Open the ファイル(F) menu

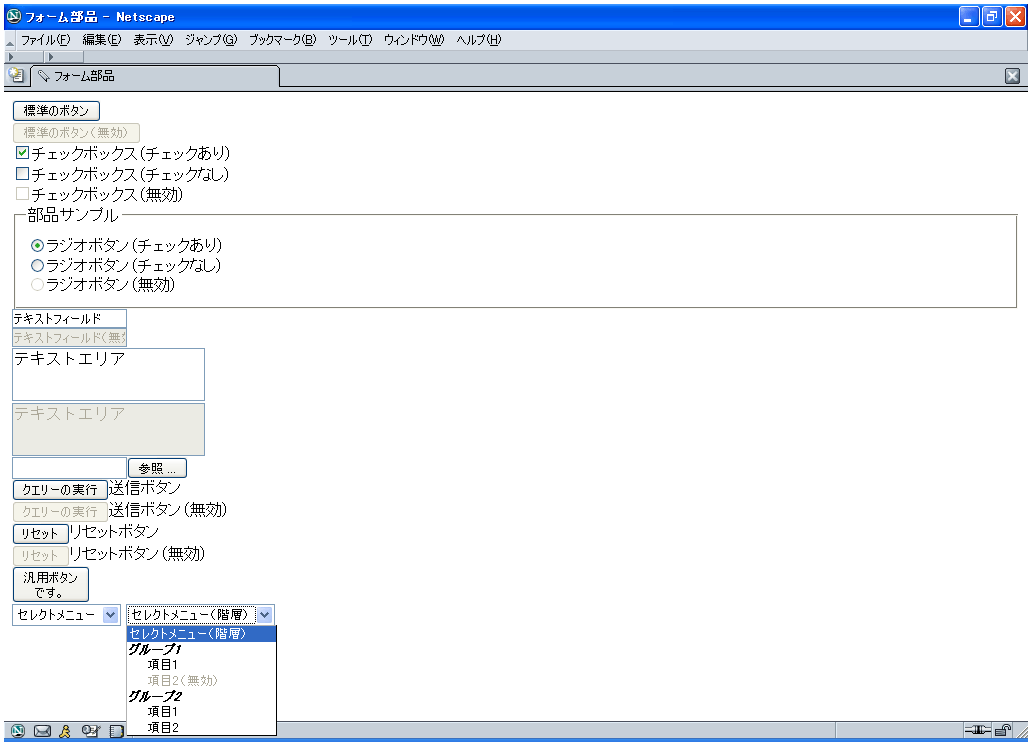pyautogui.click(x=45, y=40)
